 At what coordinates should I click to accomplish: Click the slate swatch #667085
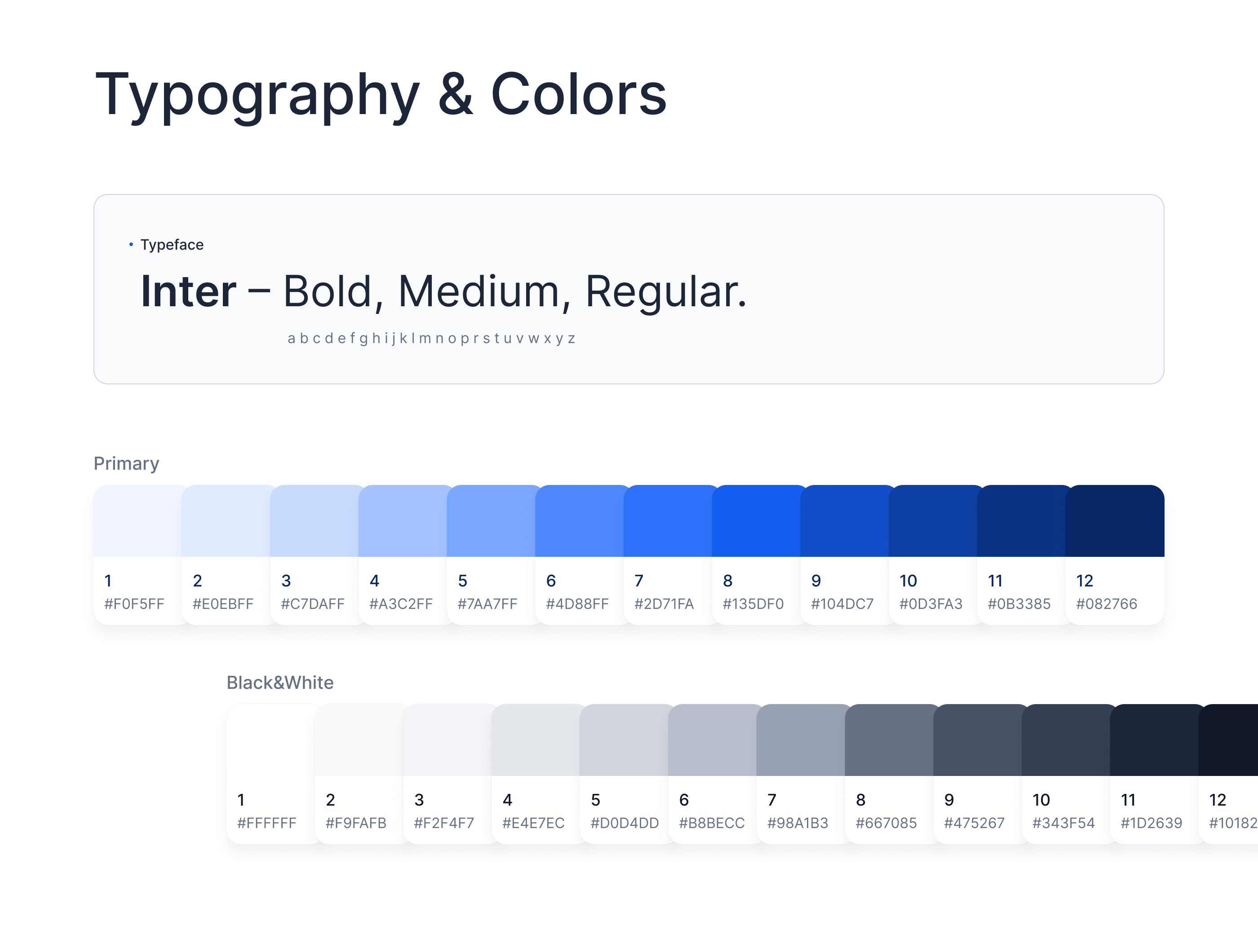pos(890,740)
